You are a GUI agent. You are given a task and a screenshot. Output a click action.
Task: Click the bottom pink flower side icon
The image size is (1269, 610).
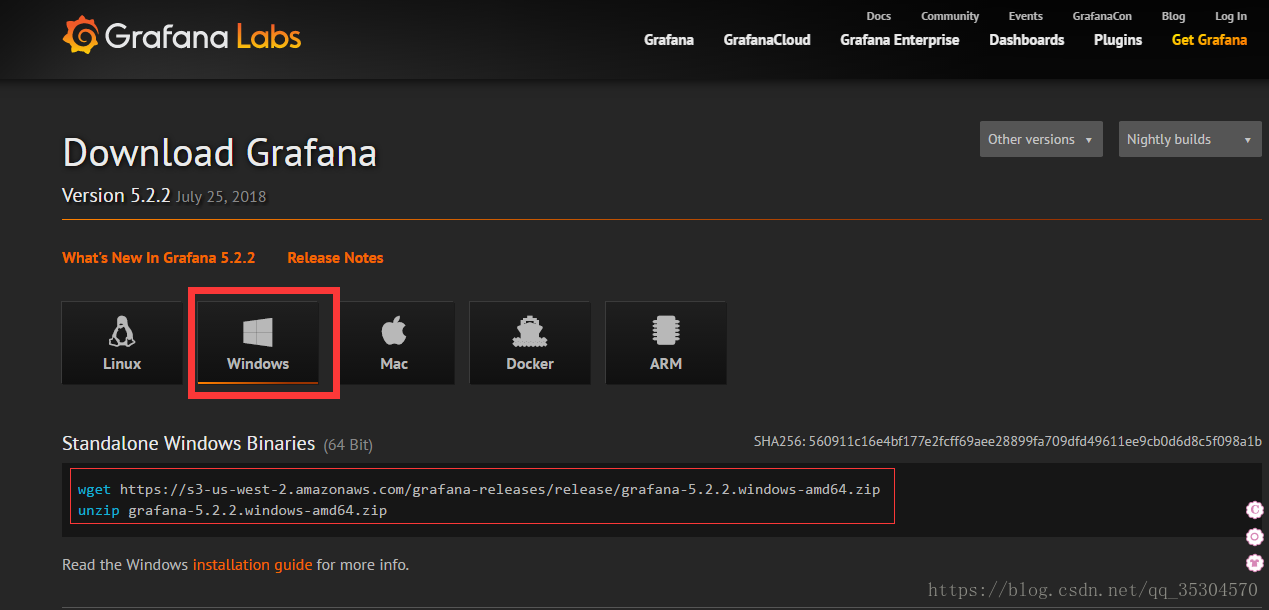pos(1255,563)
